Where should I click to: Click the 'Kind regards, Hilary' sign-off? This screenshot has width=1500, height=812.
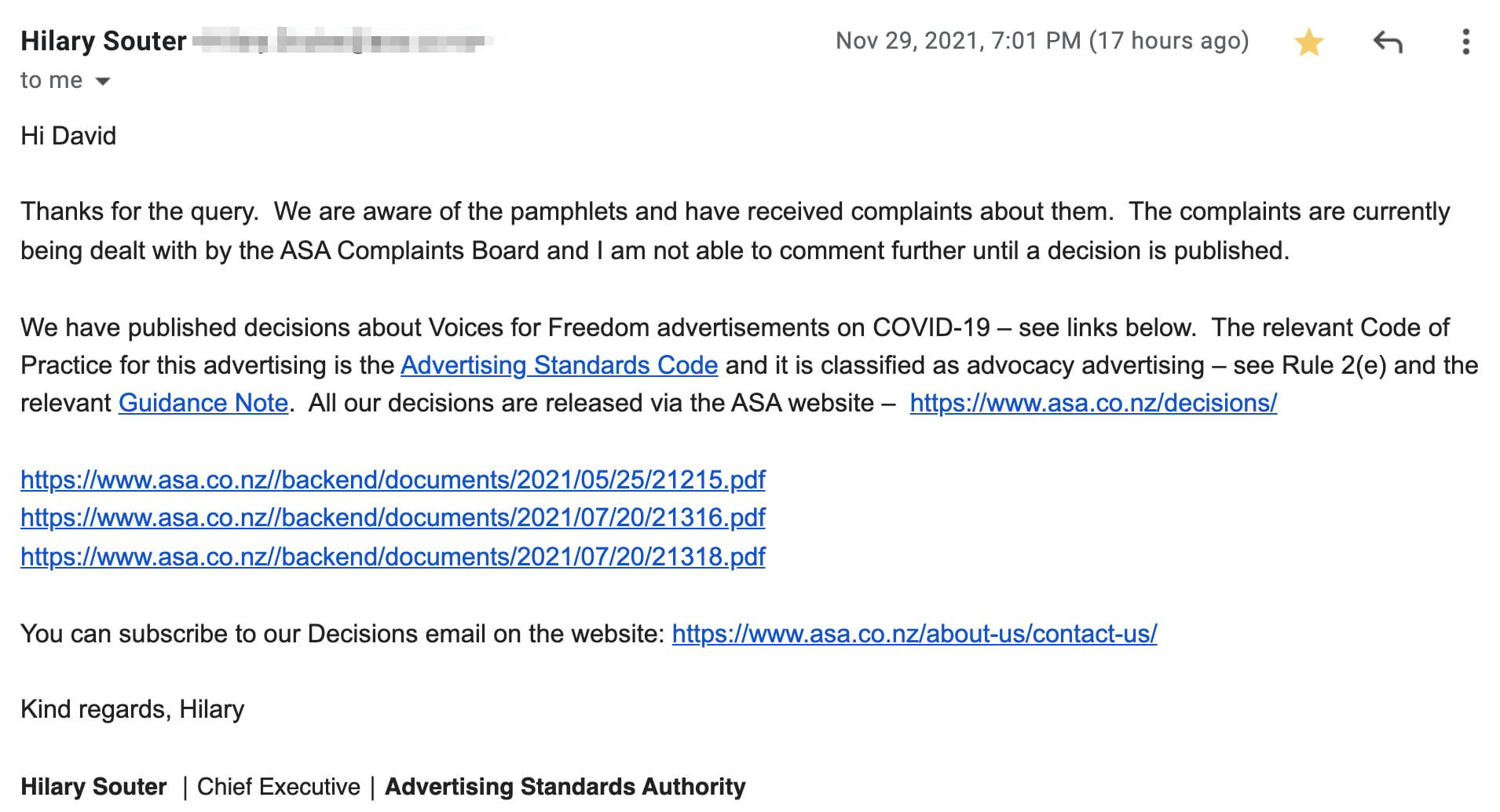click(x=132, y=709)
